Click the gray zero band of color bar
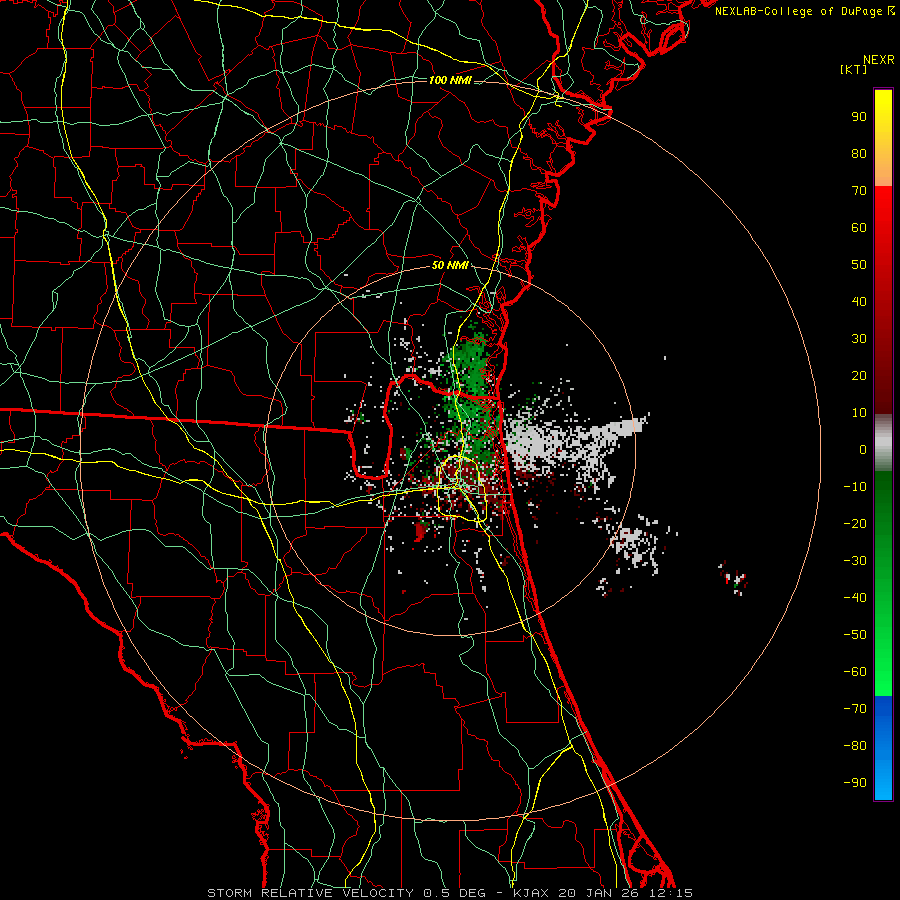Image resolution: width=900 pixels, height=900 pixels. pos(883,443)
